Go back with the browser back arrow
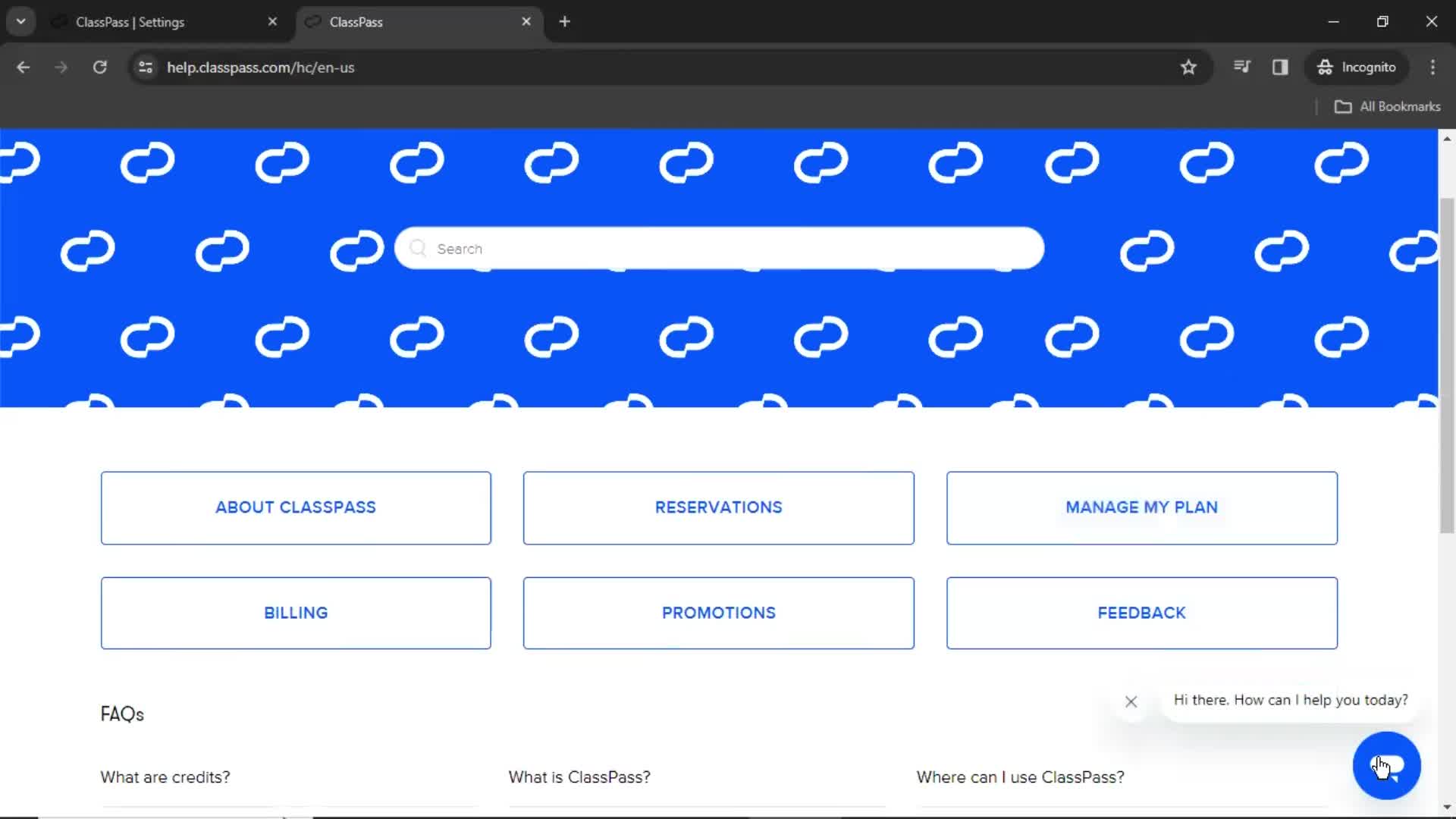Image resolution: width=1456 pixels, height=819 pixels. point(24,67)
